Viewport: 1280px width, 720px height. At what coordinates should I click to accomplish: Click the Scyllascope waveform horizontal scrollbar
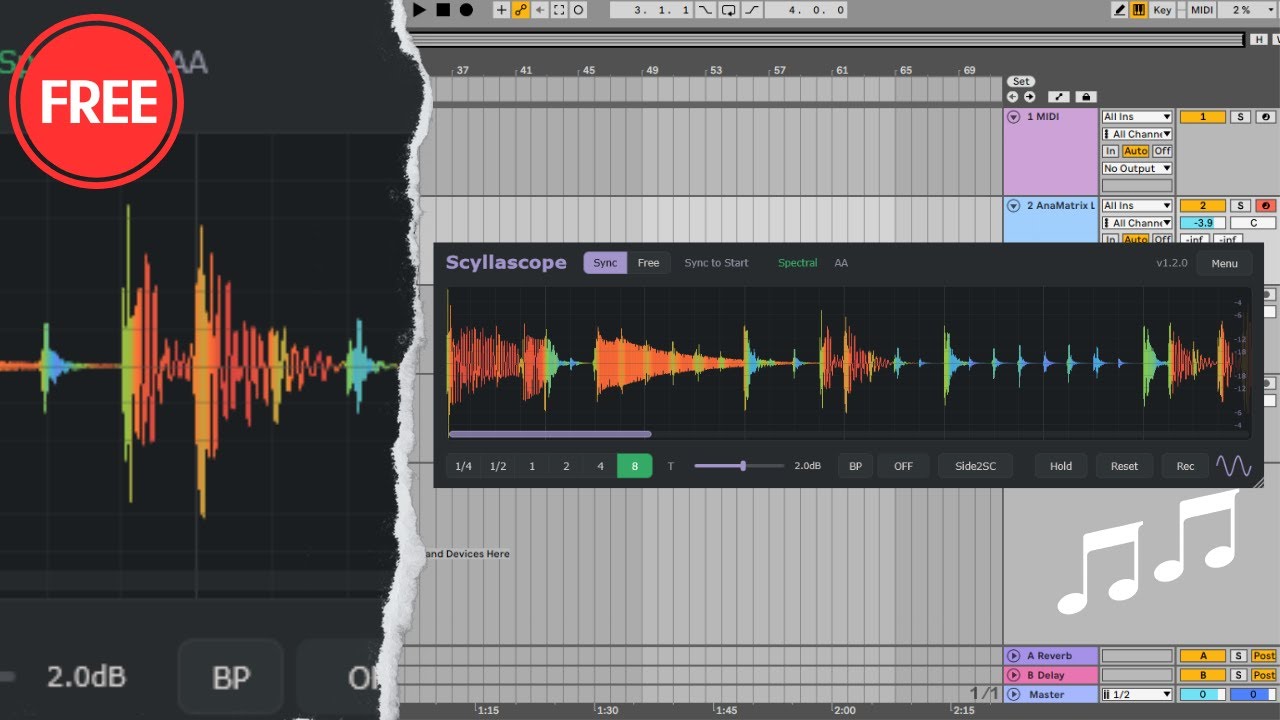[550, 434]
